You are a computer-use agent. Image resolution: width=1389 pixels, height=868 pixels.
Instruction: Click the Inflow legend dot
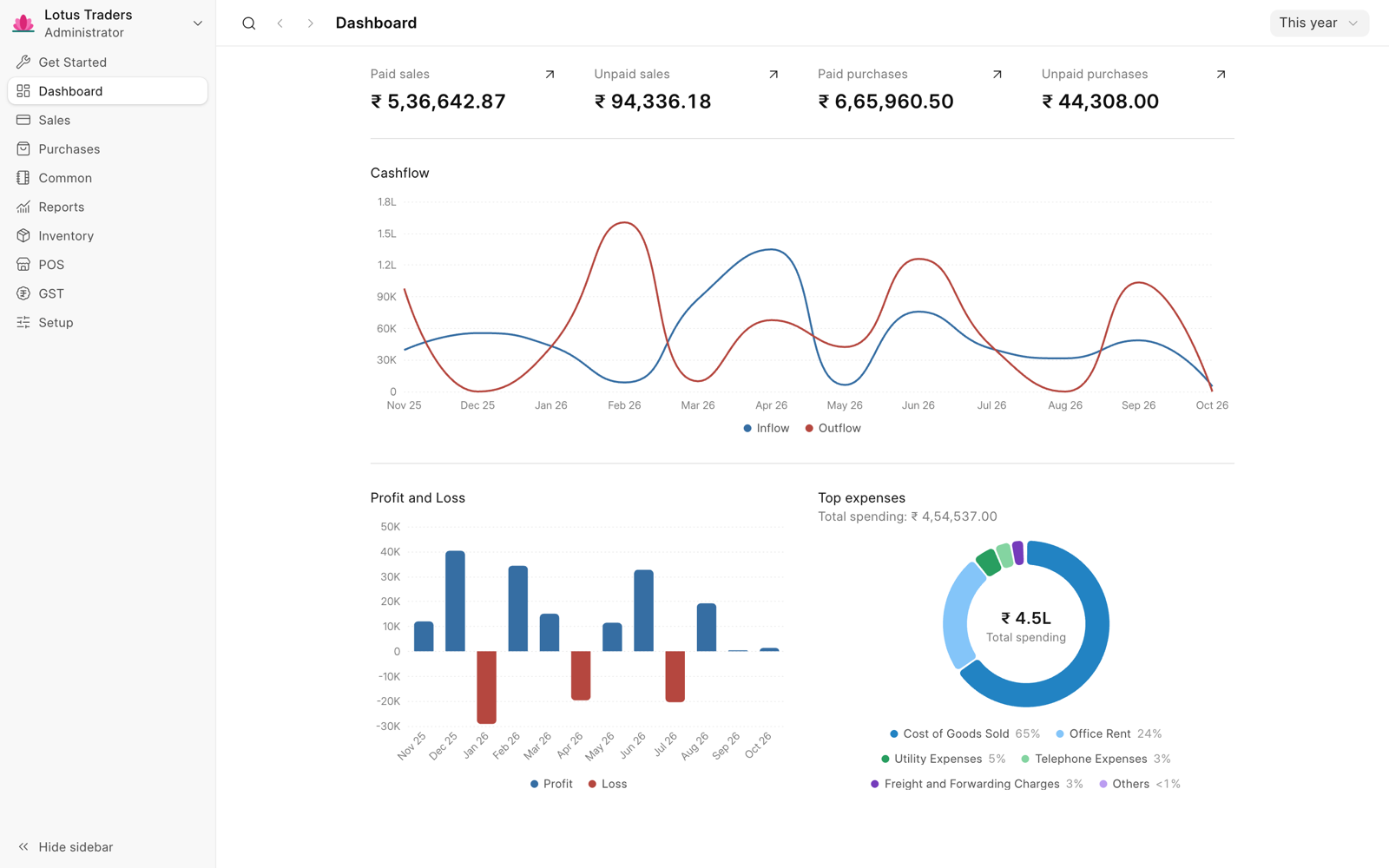[x=747, y=429]
